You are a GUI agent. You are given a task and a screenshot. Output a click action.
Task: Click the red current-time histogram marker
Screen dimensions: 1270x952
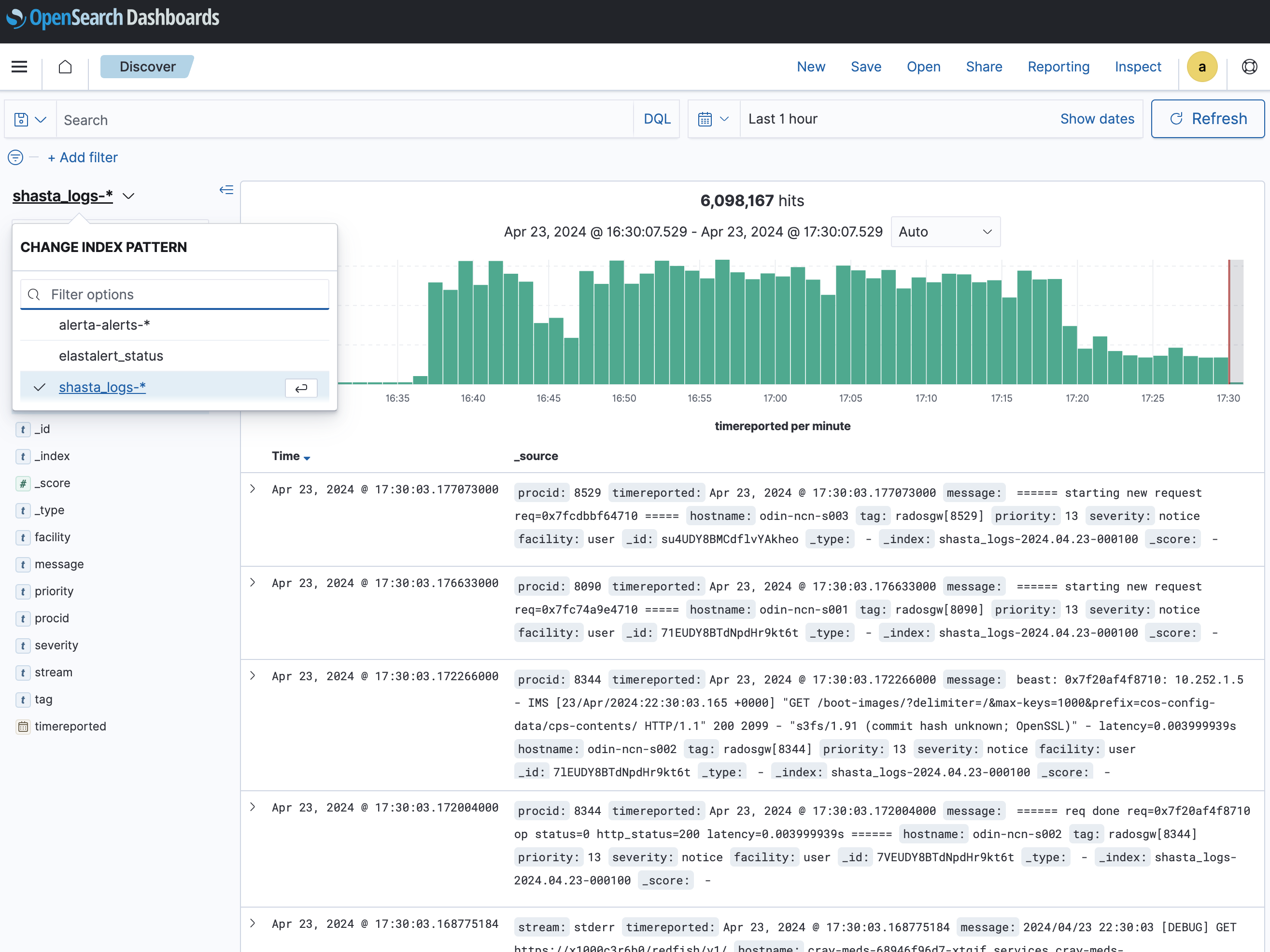tap(1228, 322)
